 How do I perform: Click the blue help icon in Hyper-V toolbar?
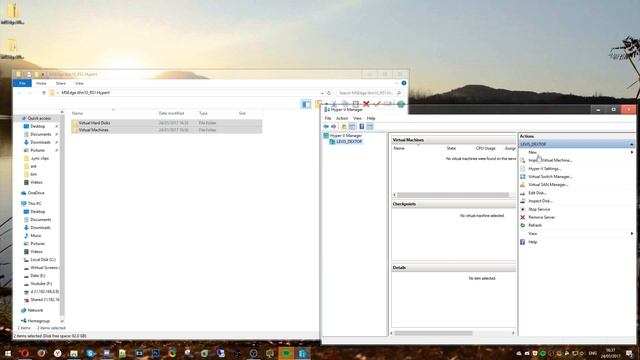tap(362, 127)
